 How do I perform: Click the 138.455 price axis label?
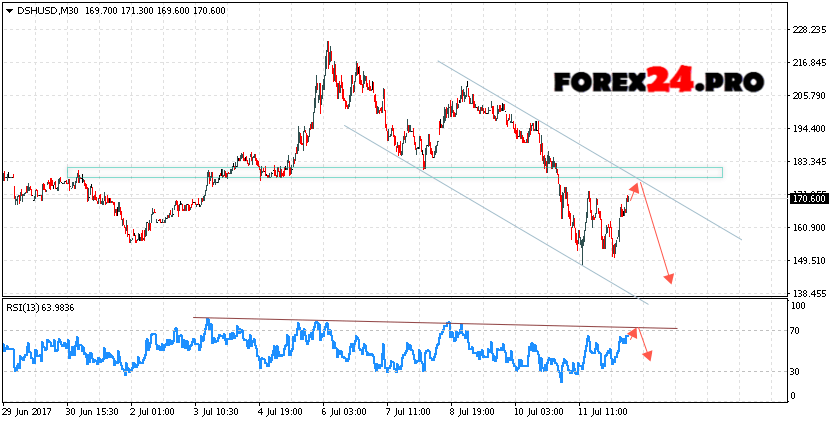[x=807, y=294]
